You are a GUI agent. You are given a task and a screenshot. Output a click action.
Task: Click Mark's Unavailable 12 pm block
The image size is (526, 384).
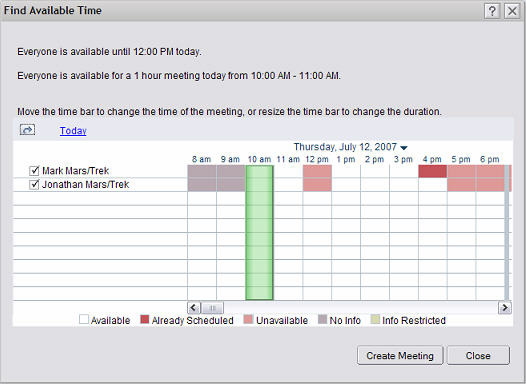pos(317,171)
